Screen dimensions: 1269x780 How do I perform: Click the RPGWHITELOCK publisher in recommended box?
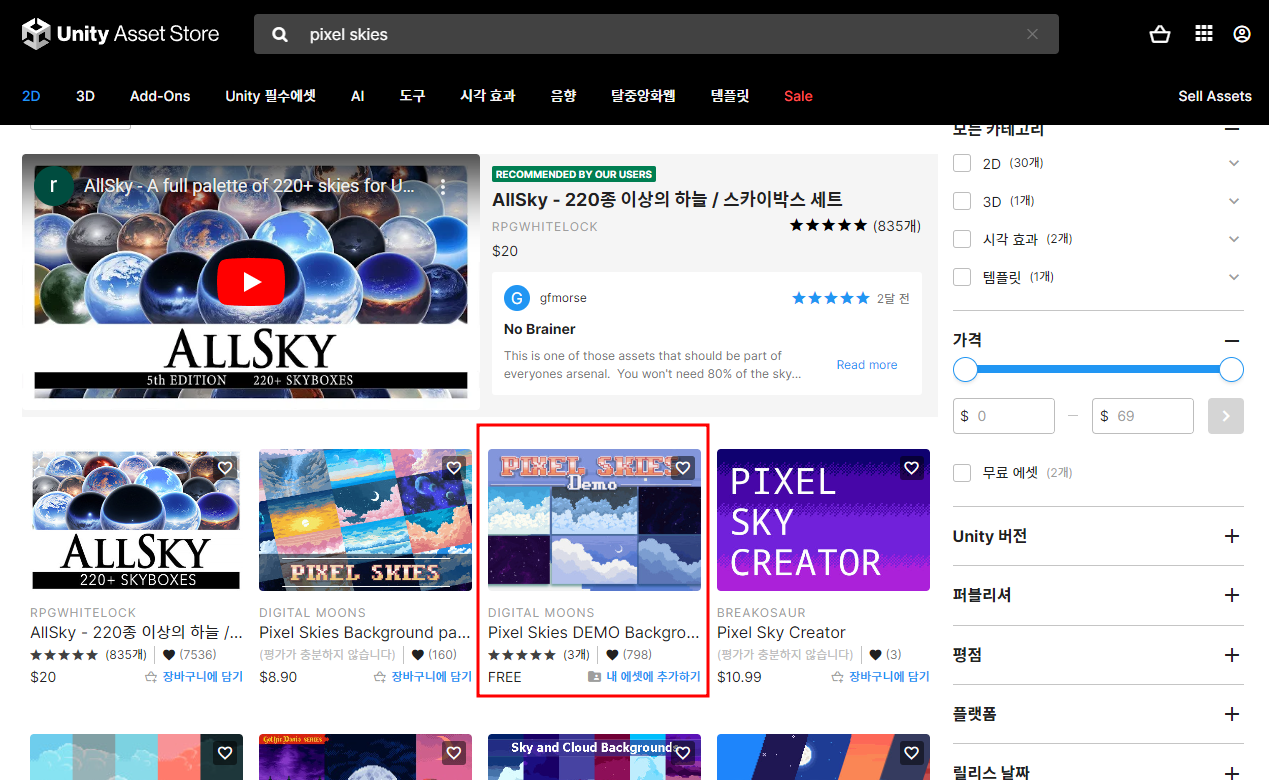coord(545,227)
